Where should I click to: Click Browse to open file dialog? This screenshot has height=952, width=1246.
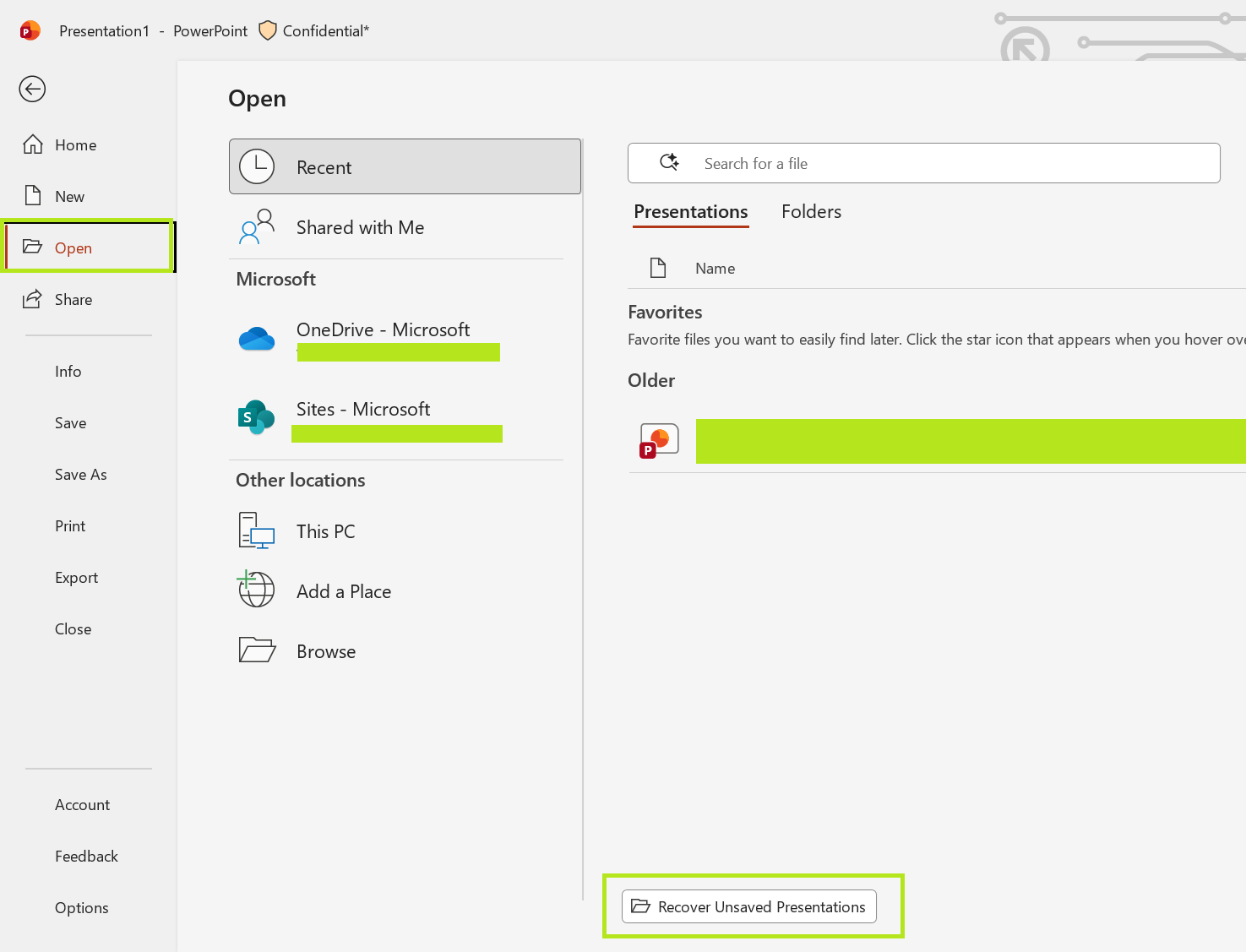405,651
